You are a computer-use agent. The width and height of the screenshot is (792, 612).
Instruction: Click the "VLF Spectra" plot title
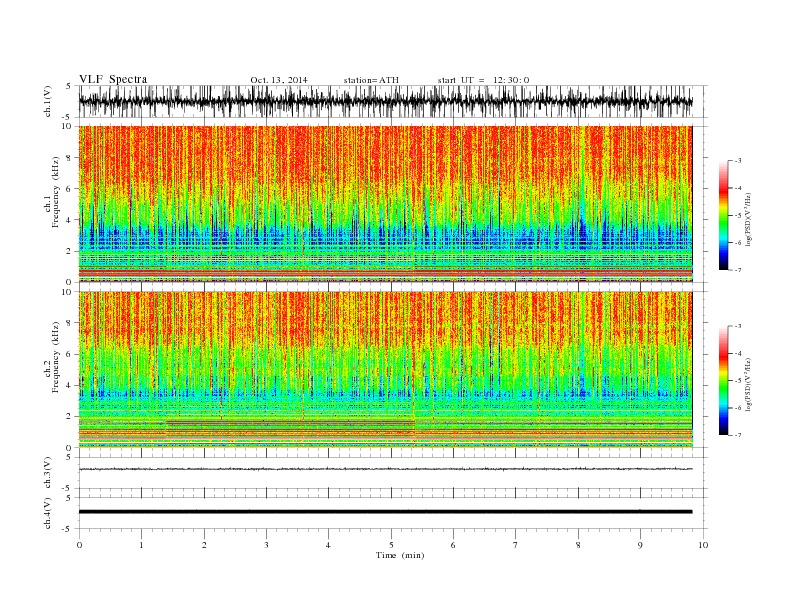click(113, 79)
